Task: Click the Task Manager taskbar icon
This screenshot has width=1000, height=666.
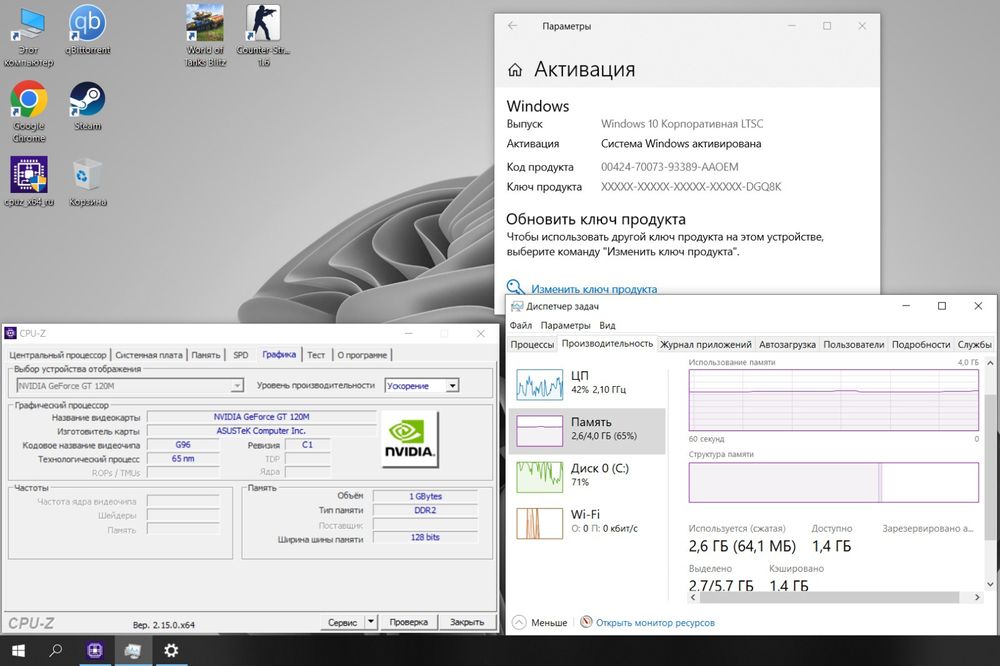Action: 133,650
